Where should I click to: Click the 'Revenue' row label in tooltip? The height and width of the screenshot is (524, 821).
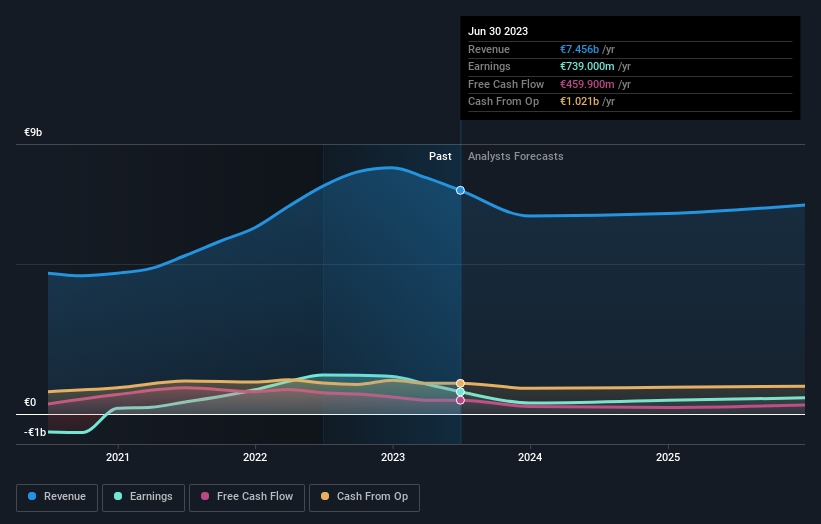(489, 49)
